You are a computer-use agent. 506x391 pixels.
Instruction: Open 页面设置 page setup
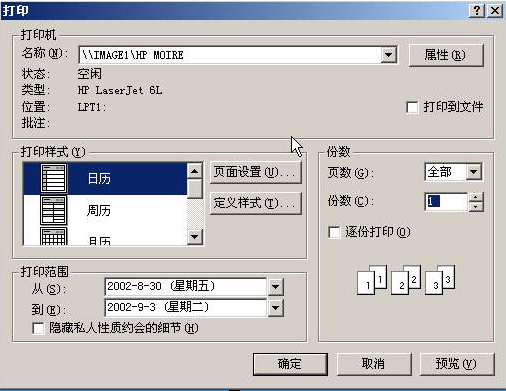click(255, 172)
